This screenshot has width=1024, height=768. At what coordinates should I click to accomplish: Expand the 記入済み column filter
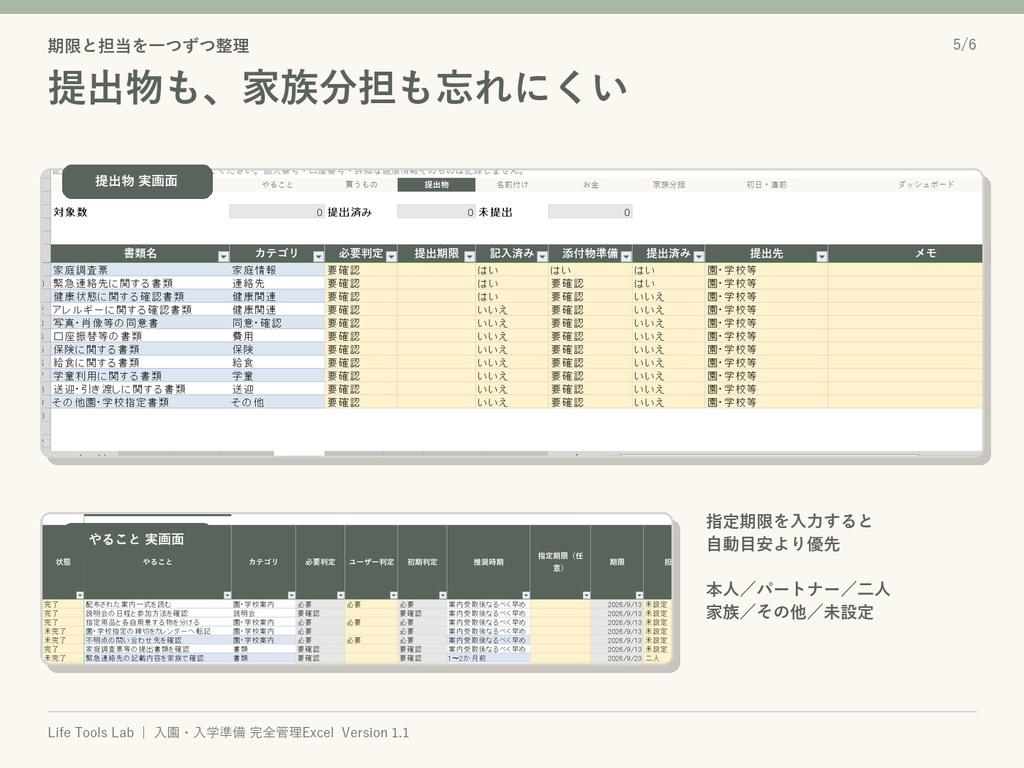coord(542,257)
